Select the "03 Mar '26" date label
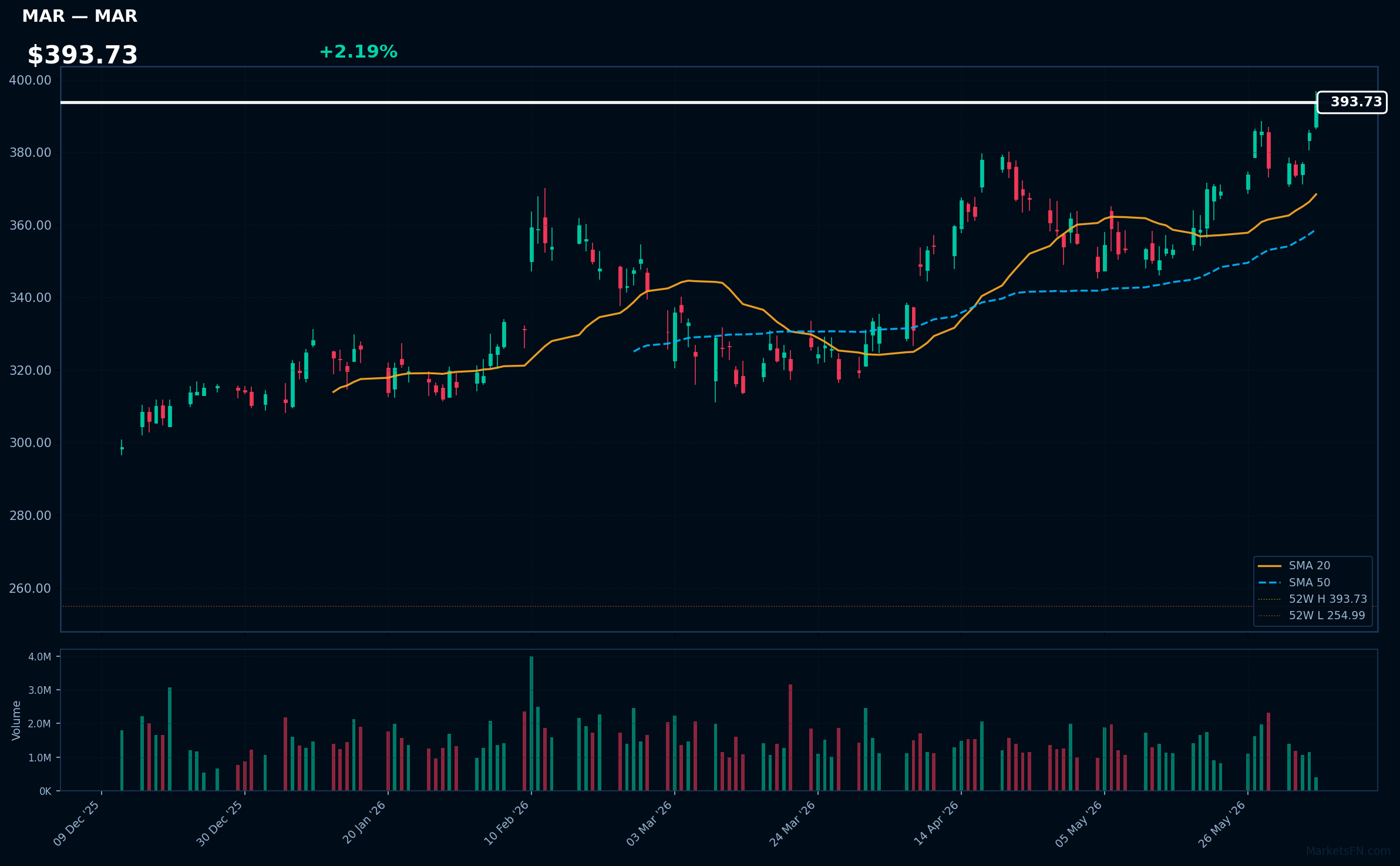1400x866 pixels. click(x=649, y=823)
